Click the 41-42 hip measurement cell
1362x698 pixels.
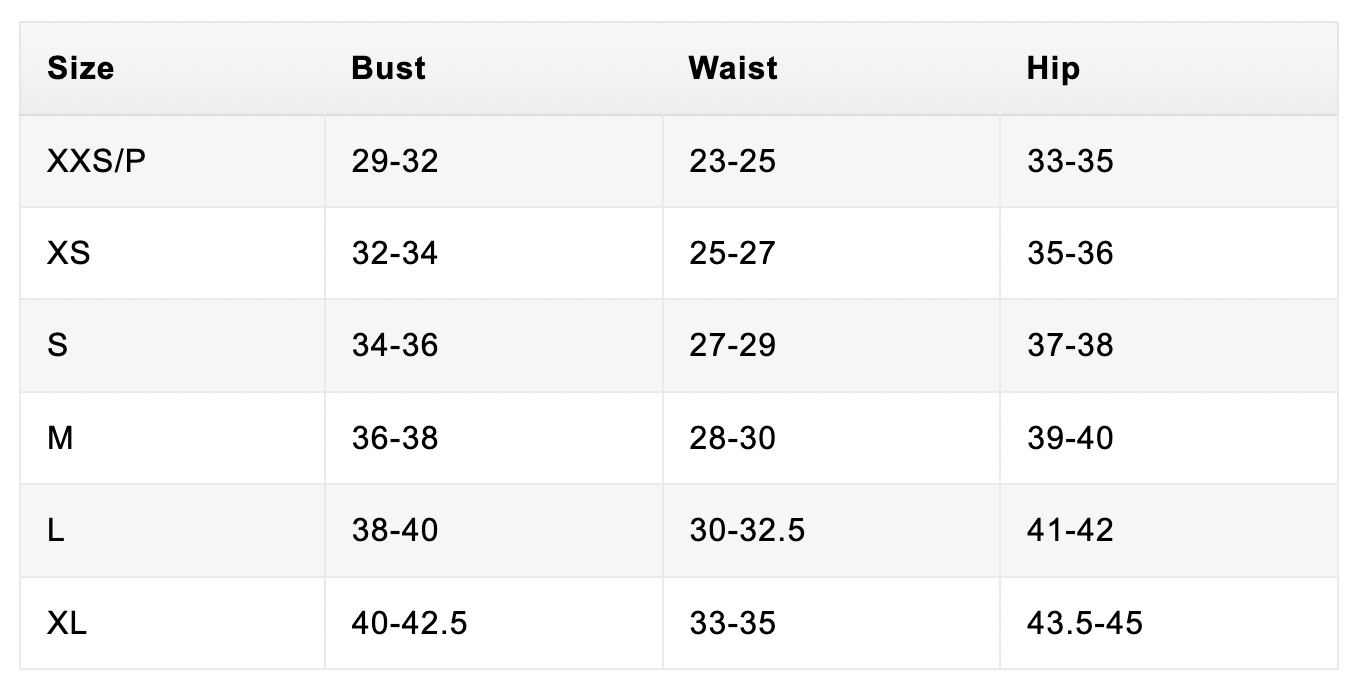point(1070,530)
